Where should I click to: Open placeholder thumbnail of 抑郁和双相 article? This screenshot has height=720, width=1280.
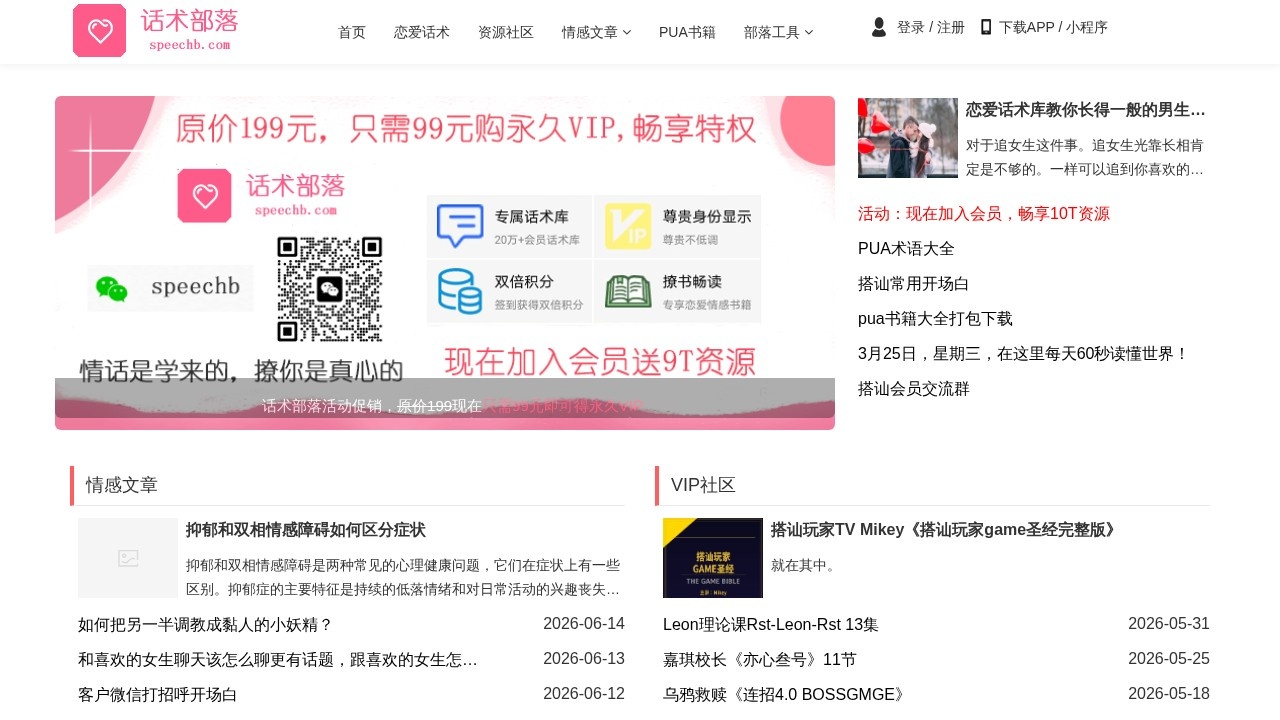128,558
